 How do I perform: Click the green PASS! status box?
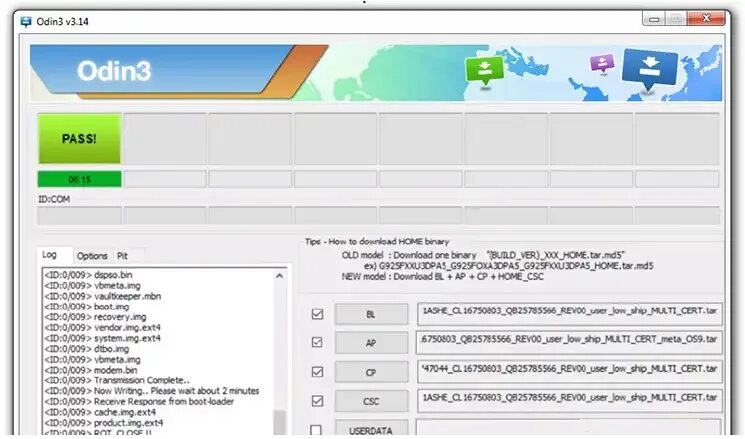[79, 139]
